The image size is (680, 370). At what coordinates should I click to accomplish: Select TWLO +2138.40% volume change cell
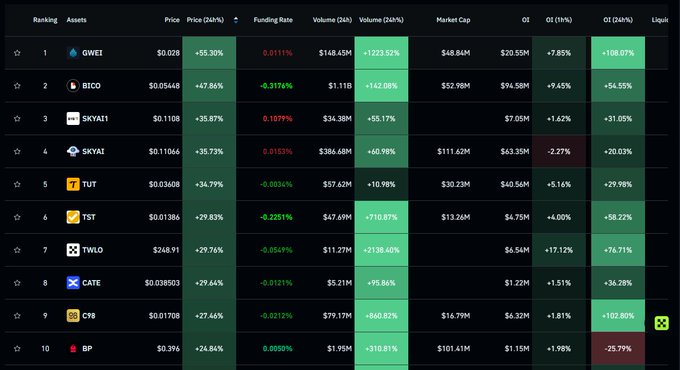pos(381,250)
